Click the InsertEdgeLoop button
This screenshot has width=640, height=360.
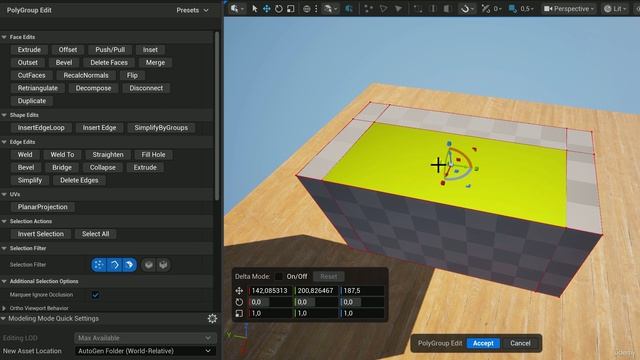pyautogui.click(x=41, y=128)
